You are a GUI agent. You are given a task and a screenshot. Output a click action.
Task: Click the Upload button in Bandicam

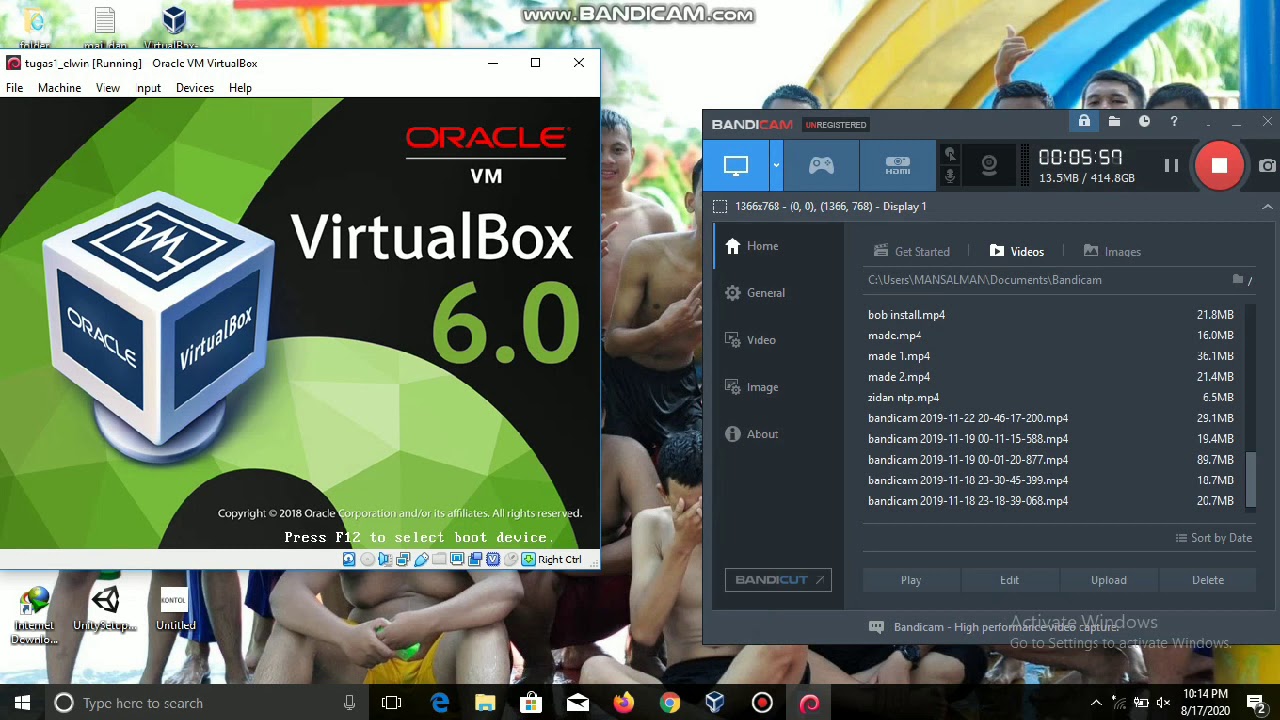point(1108,580)
